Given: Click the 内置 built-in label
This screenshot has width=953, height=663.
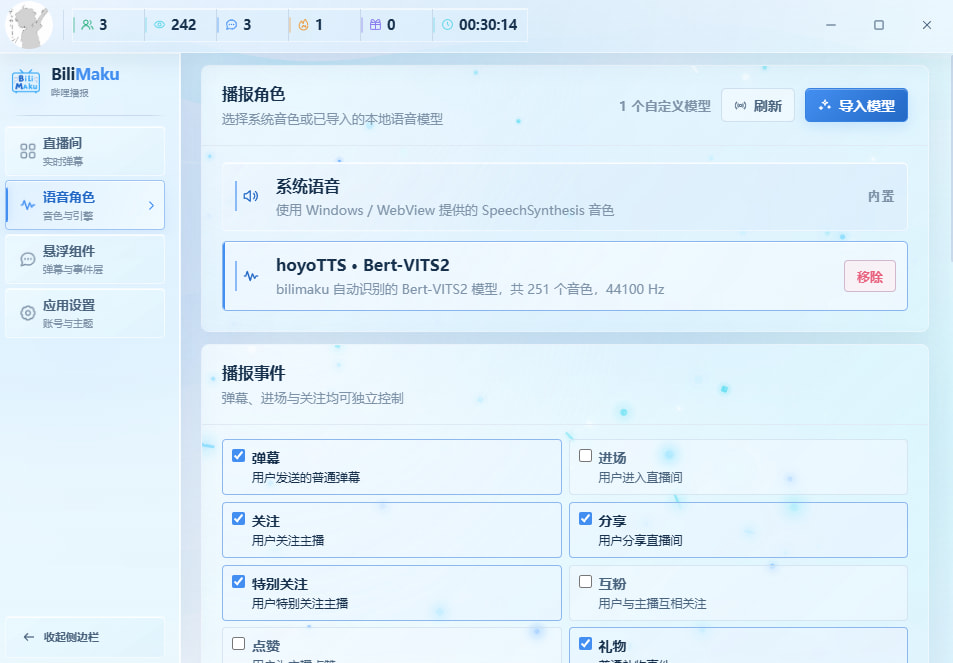Looking at the screenshot, I should [x=881, y=196].
